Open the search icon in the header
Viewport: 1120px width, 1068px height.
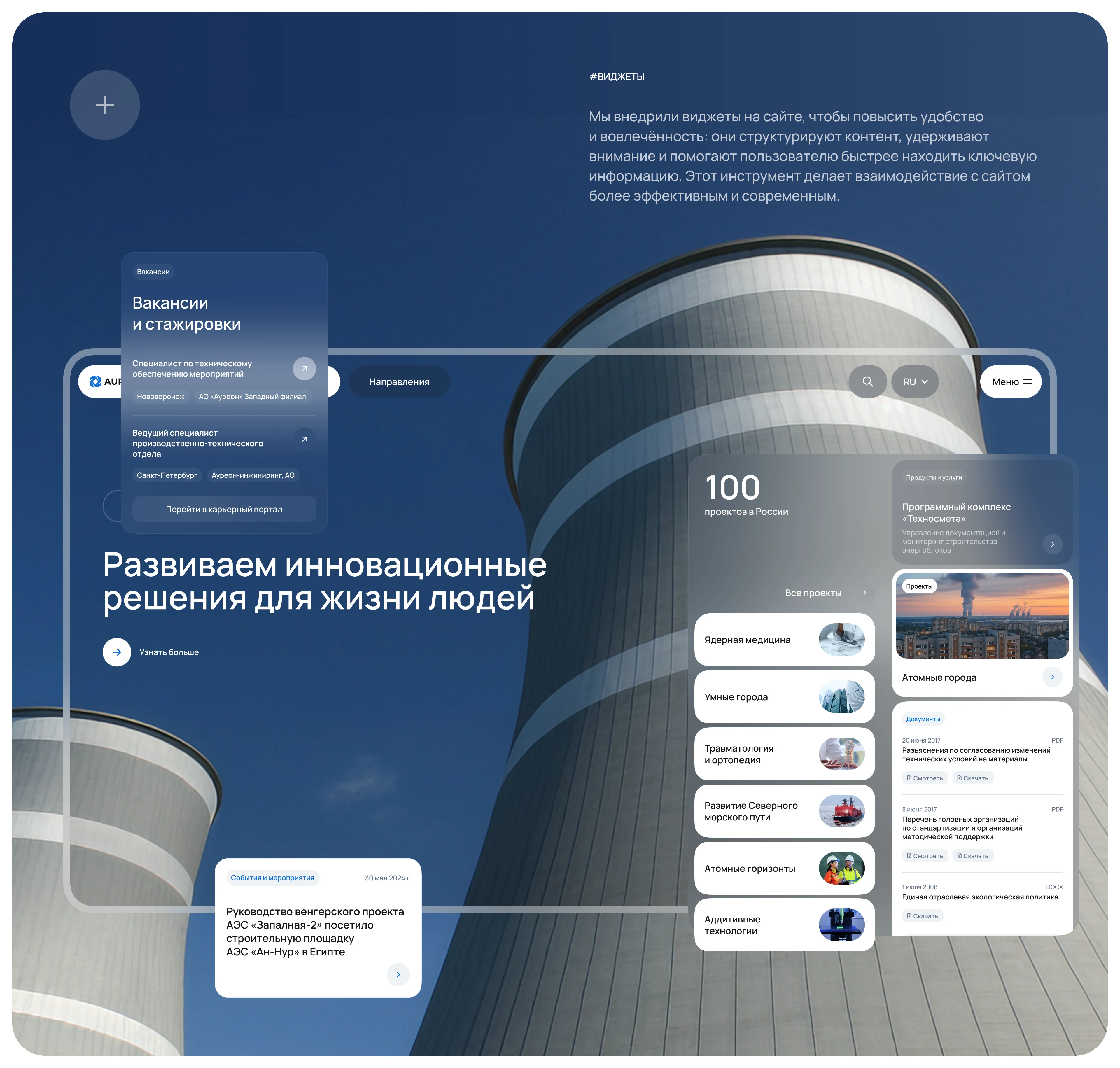pos(867,381)
